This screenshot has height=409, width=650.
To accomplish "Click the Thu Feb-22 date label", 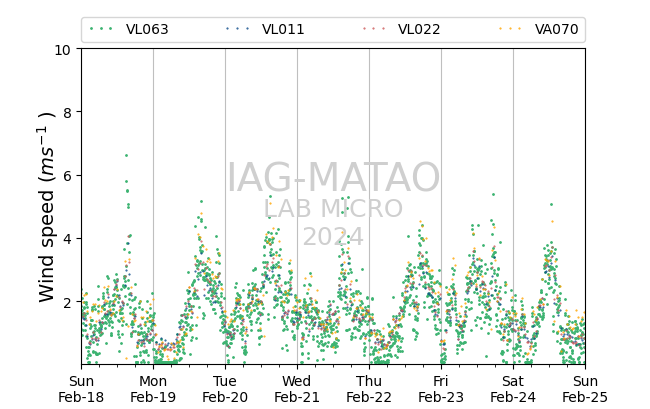I will pyautogui.click(x=369, y=389).
